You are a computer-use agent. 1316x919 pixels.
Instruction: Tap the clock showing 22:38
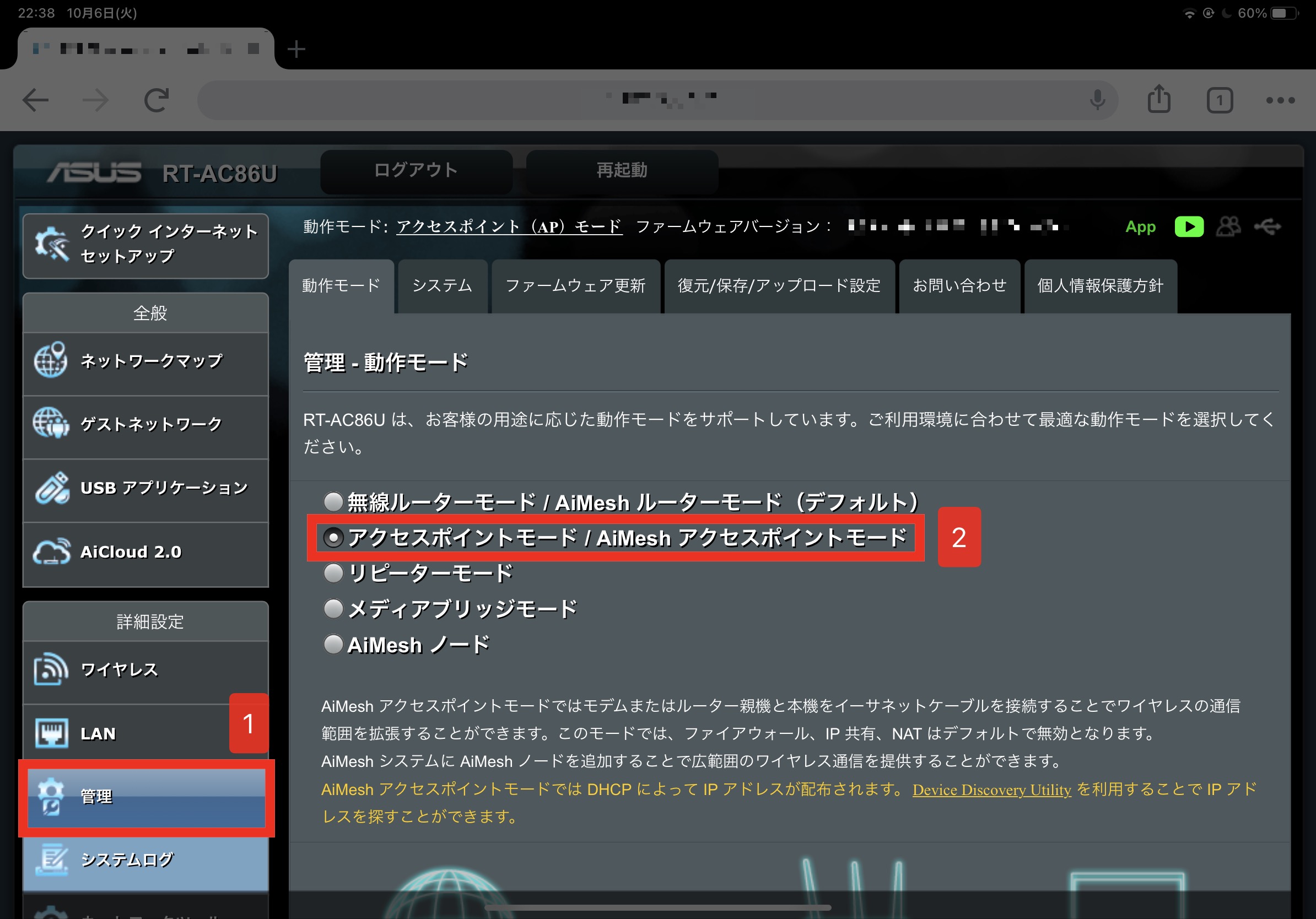coord(36,13)
